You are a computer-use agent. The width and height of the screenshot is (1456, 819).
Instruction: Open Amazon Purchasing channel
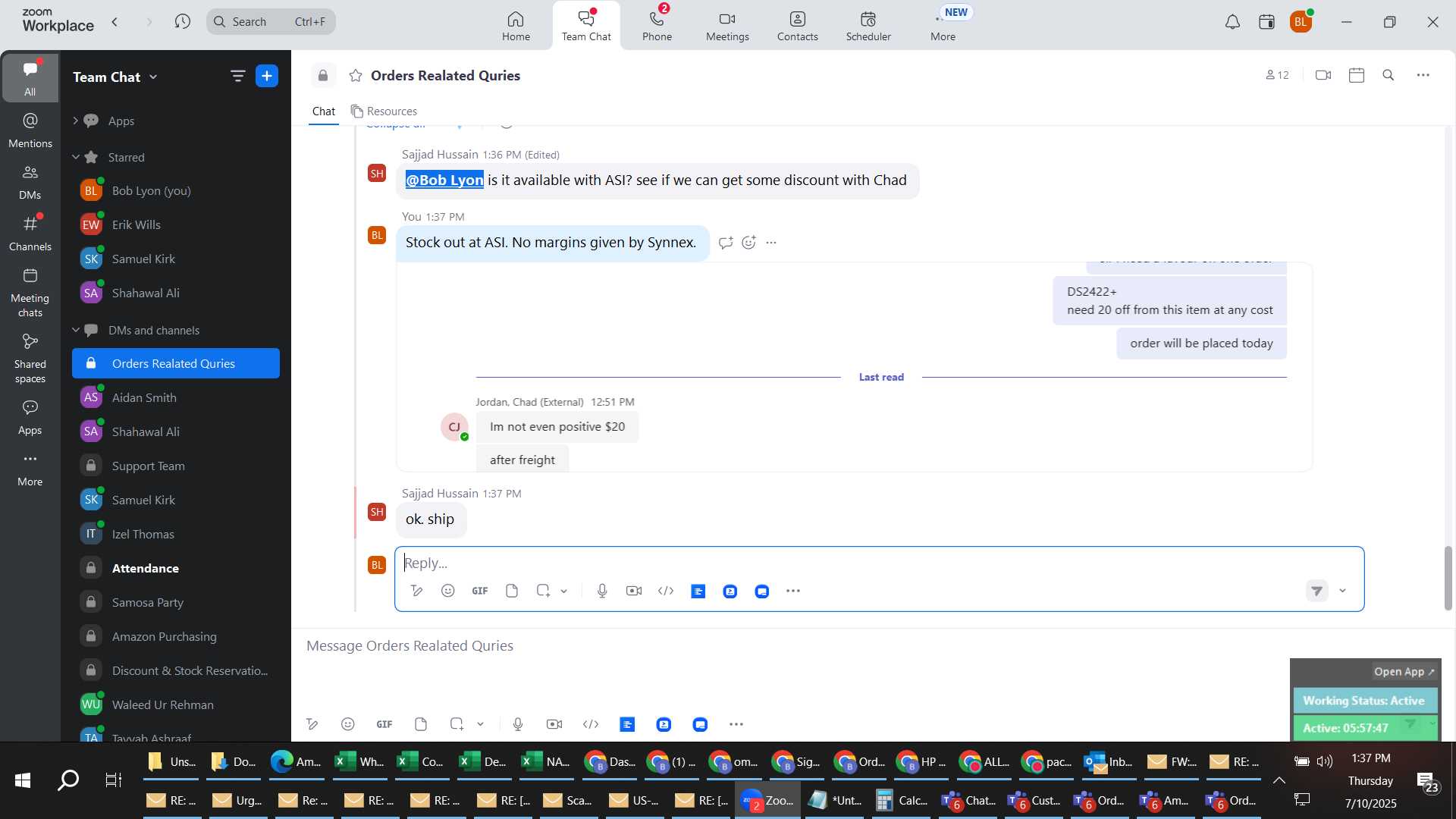click(x=176, y=636)
